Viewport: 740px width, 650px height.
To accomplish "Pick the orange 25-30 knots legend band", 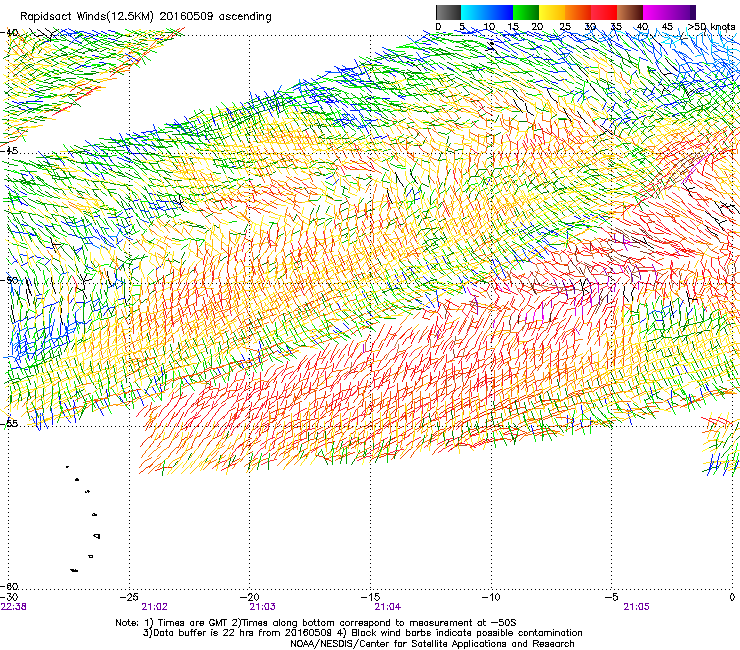I will click(578, 12).
